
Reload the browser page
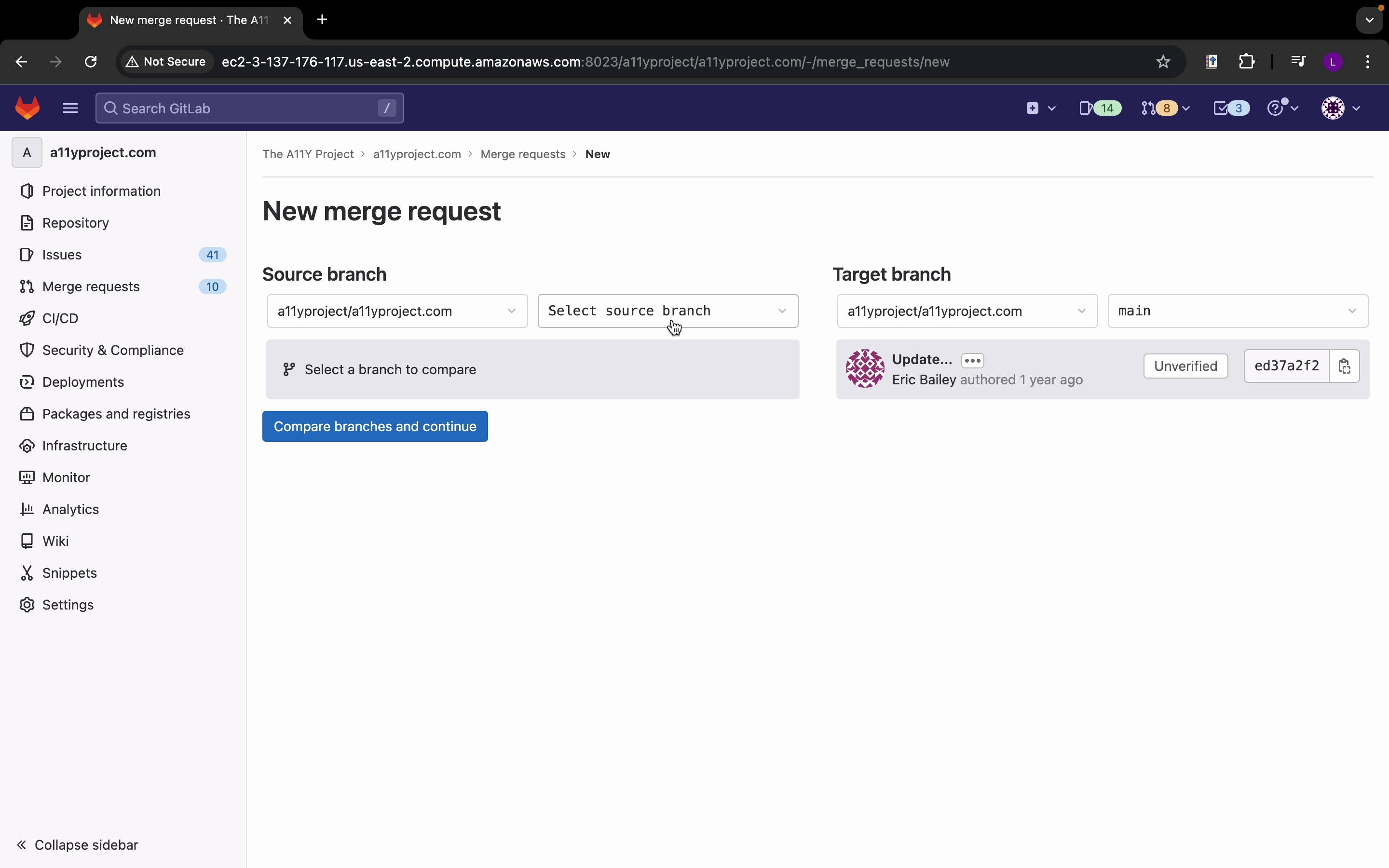point(91,61)
